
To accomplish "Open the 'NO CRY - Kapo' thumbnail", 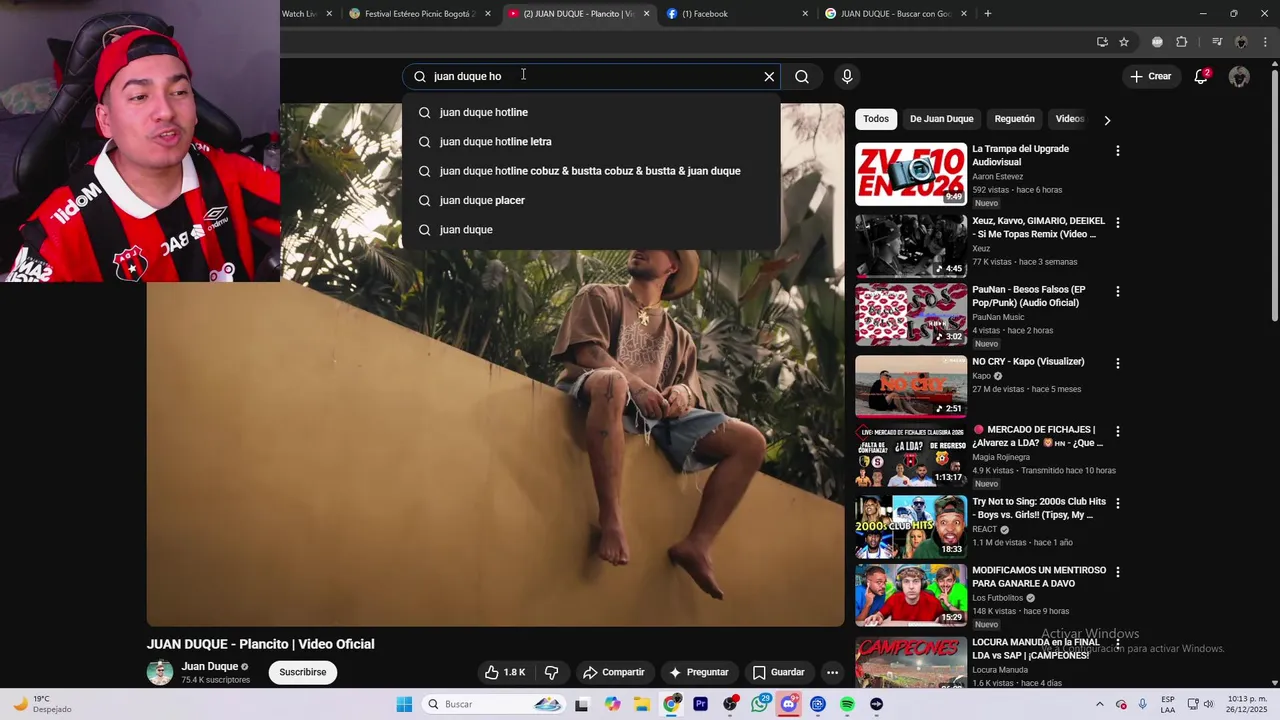I will point(911,386).
